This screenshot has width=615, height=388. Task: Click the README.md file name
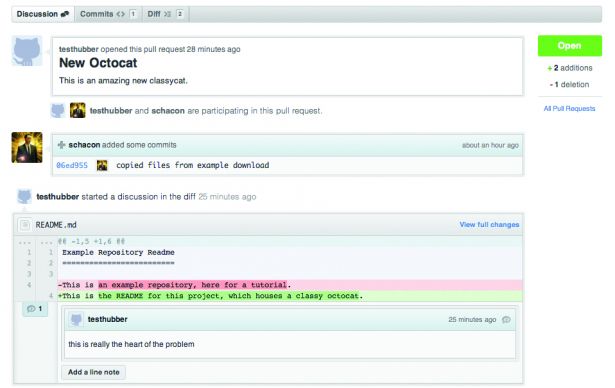pos(56,225)
